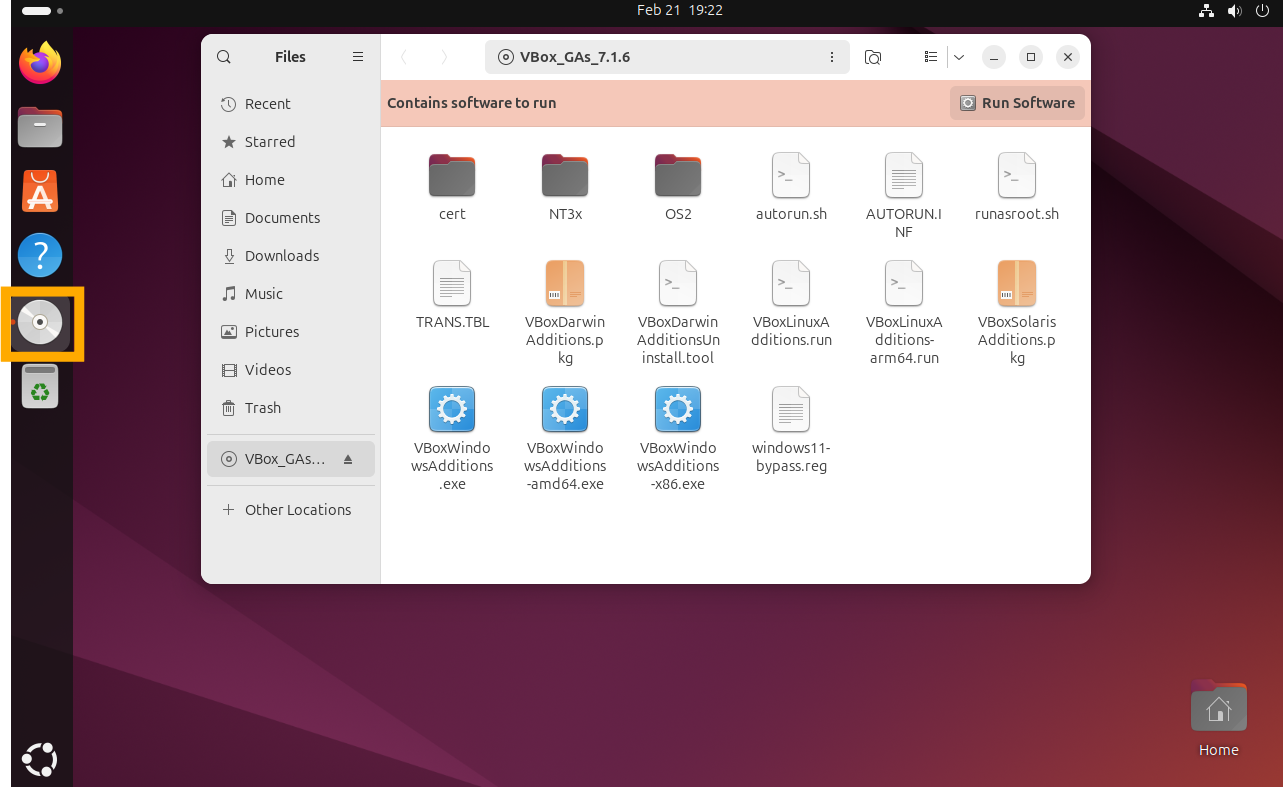1283x787 pixels.
Task: Select VBoxWindowsAdditions-x86.exe file
Action: (x=678, y=439)
